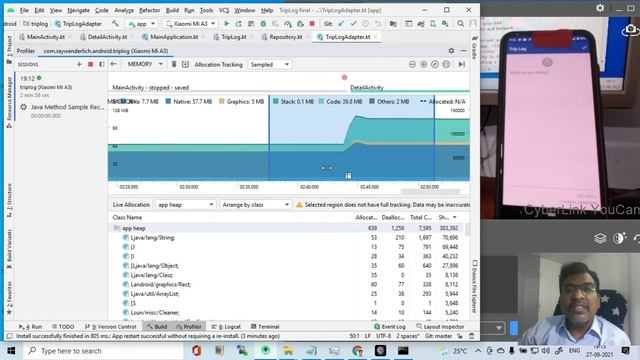The width and height of the screenshot is (640, 360).
Task: Reset the timeline zoom
Action: pyautogui.click(x=435, y=64)
